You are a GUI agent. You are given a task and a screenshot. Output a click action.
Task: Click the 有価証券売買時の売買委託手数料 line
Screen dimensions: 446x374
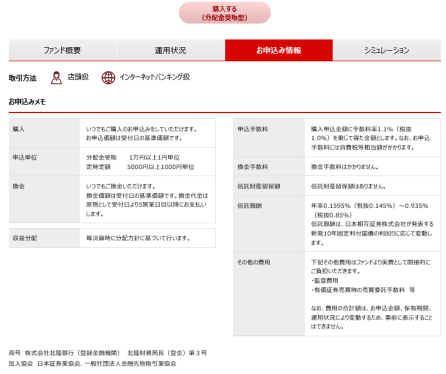363,290
